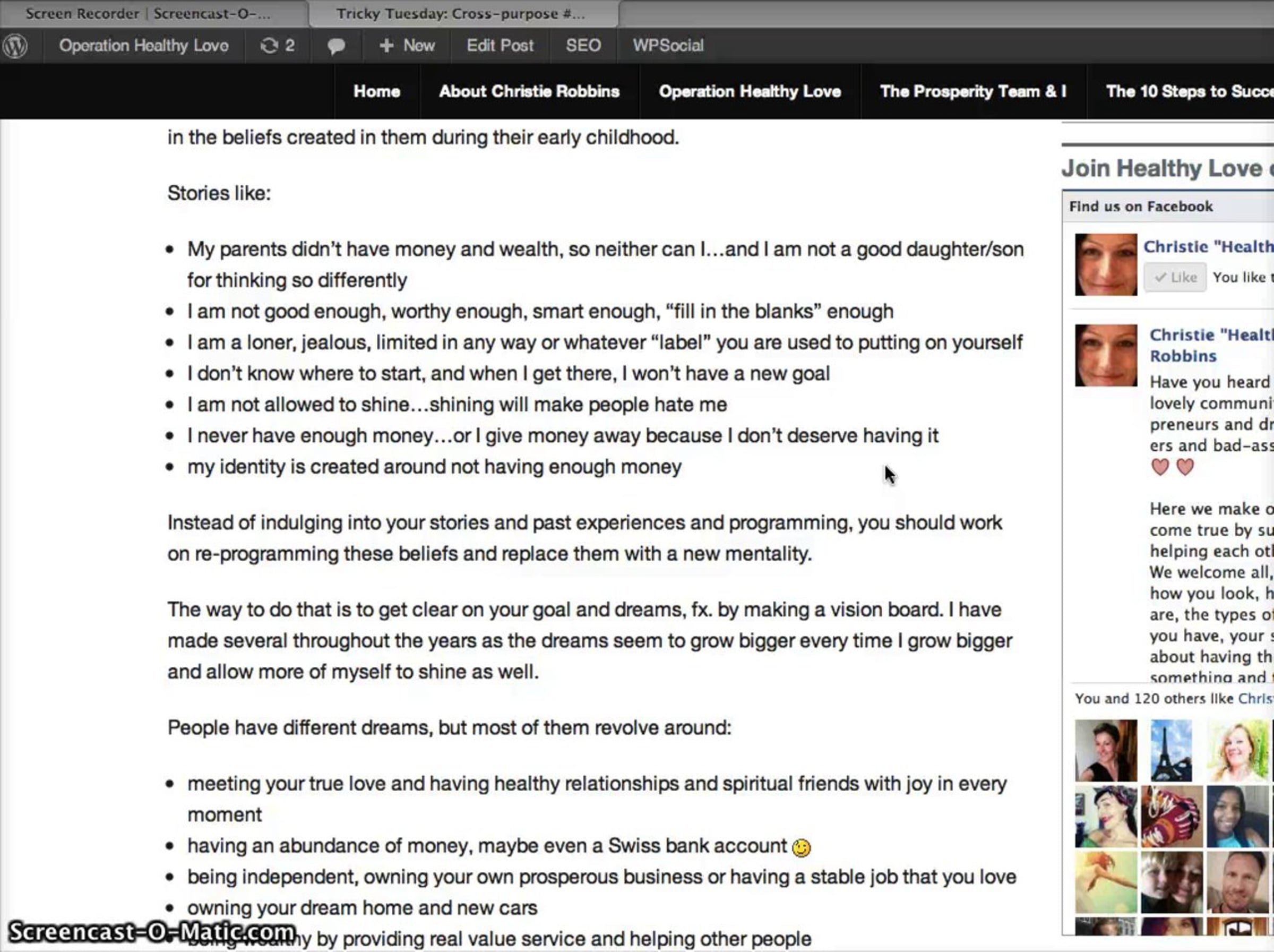Open The Prosperity Team & I page
Viewport: 1274px width, 952px height.
973,91
